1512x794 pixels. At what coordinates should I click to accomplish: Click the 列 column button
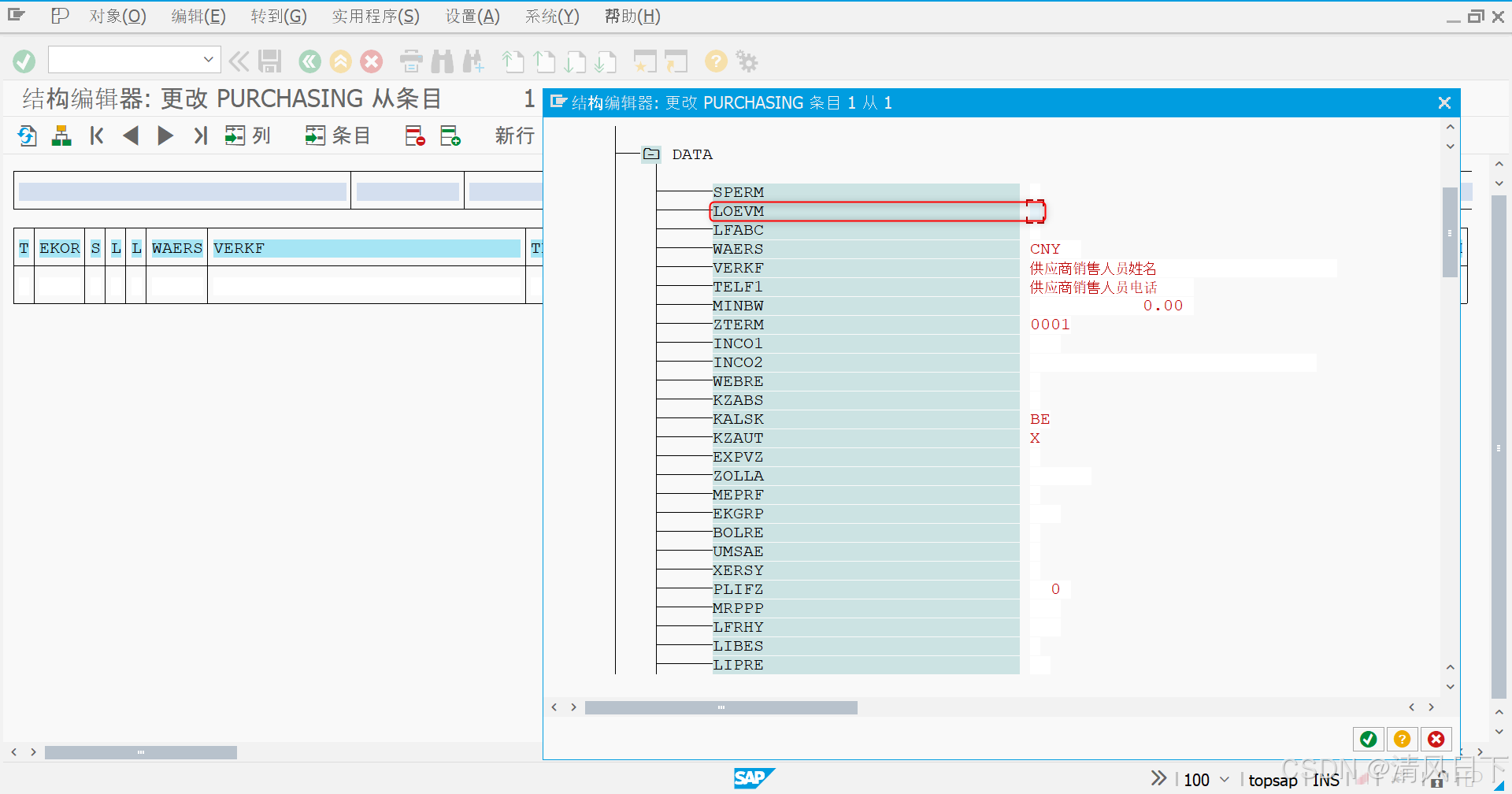point(247,135)
